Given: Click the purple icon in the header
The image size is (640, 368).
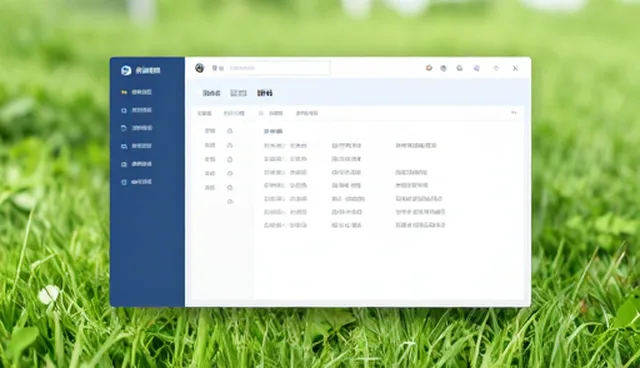Looking at the screenshot, I should pos(476,68).
